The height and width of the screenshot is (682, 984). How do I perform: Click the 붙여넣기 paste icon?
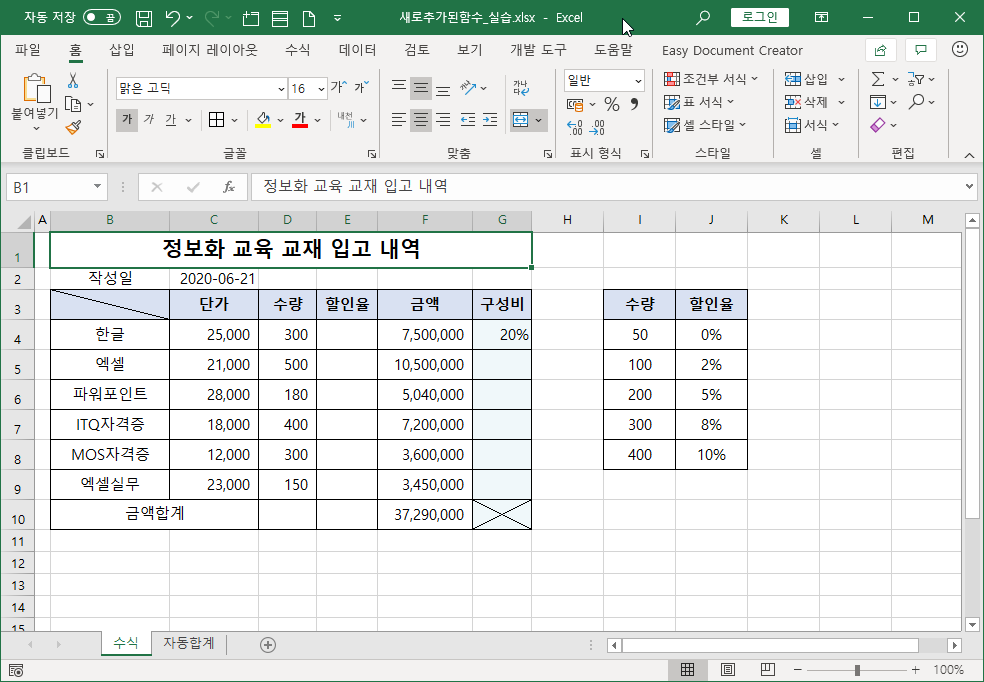click(x=36, y=88)
